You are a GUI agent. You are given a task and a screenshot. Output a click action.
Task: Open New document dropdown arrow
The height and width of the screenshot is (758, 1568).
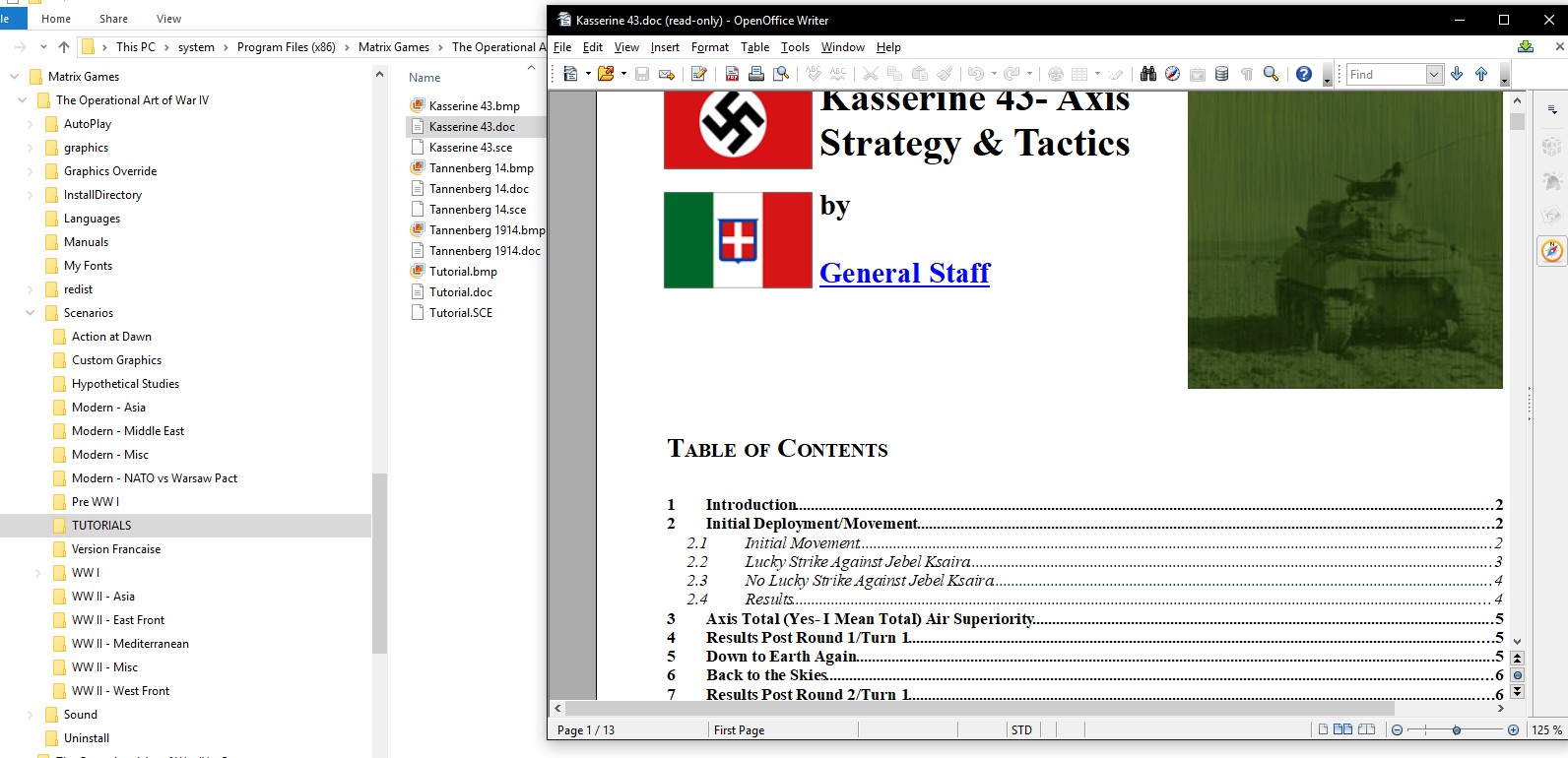click(x=588, y=74)
